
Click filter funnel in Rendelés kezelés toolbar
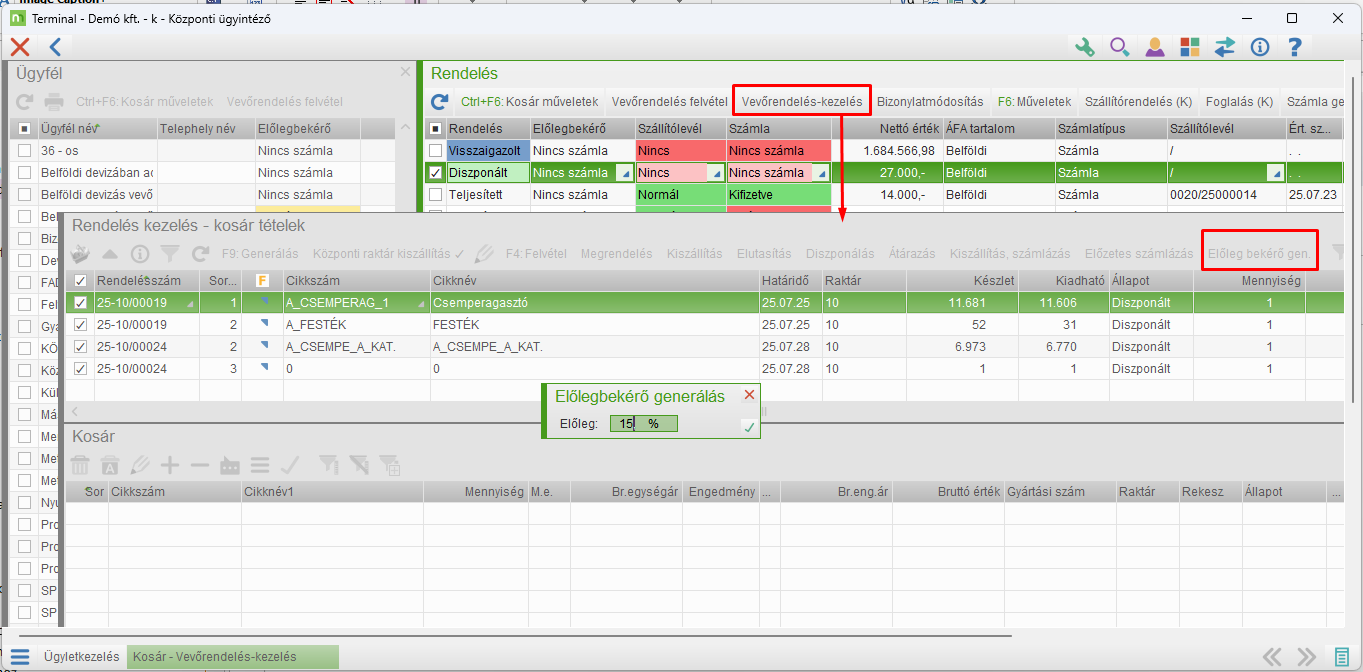tap(170, 254)
